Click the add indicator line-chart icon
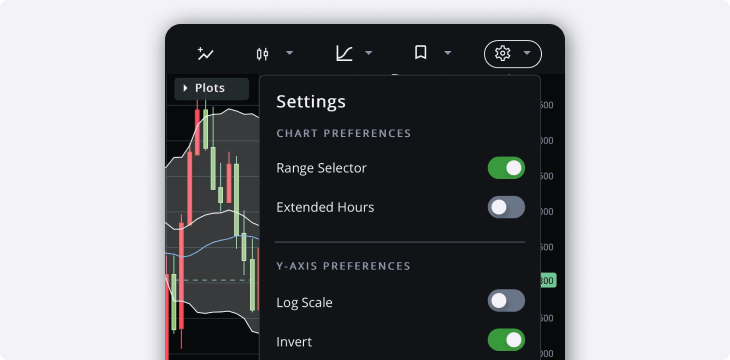This screenshot has height=360, width=730. (x=205, y=54)
